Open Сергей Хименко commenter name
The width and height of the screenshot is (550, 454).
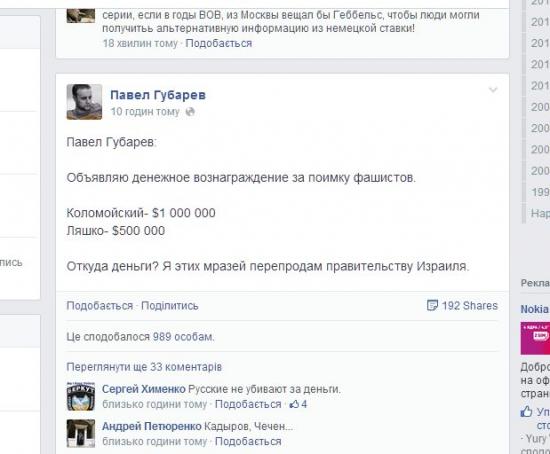(x=144, y=389)
